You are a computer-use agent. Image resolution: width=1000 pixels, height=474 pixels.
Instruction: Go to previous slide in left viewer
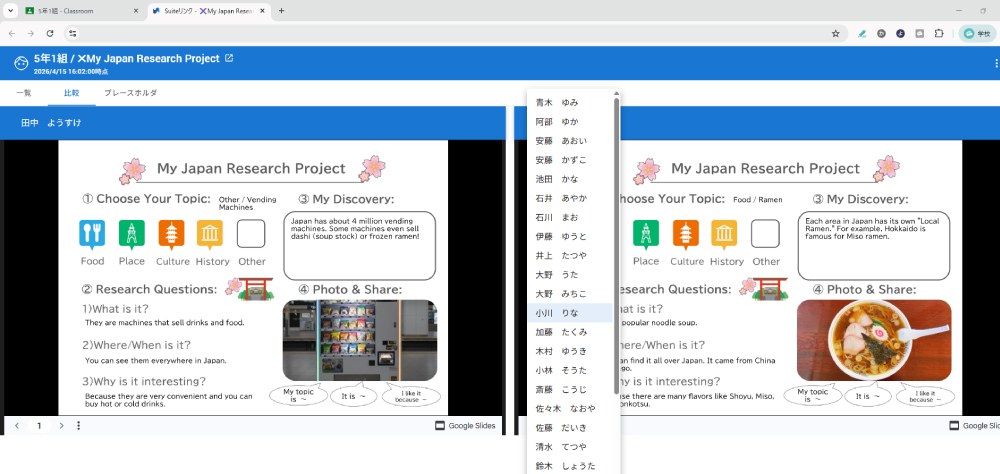(x=17, y=426)
